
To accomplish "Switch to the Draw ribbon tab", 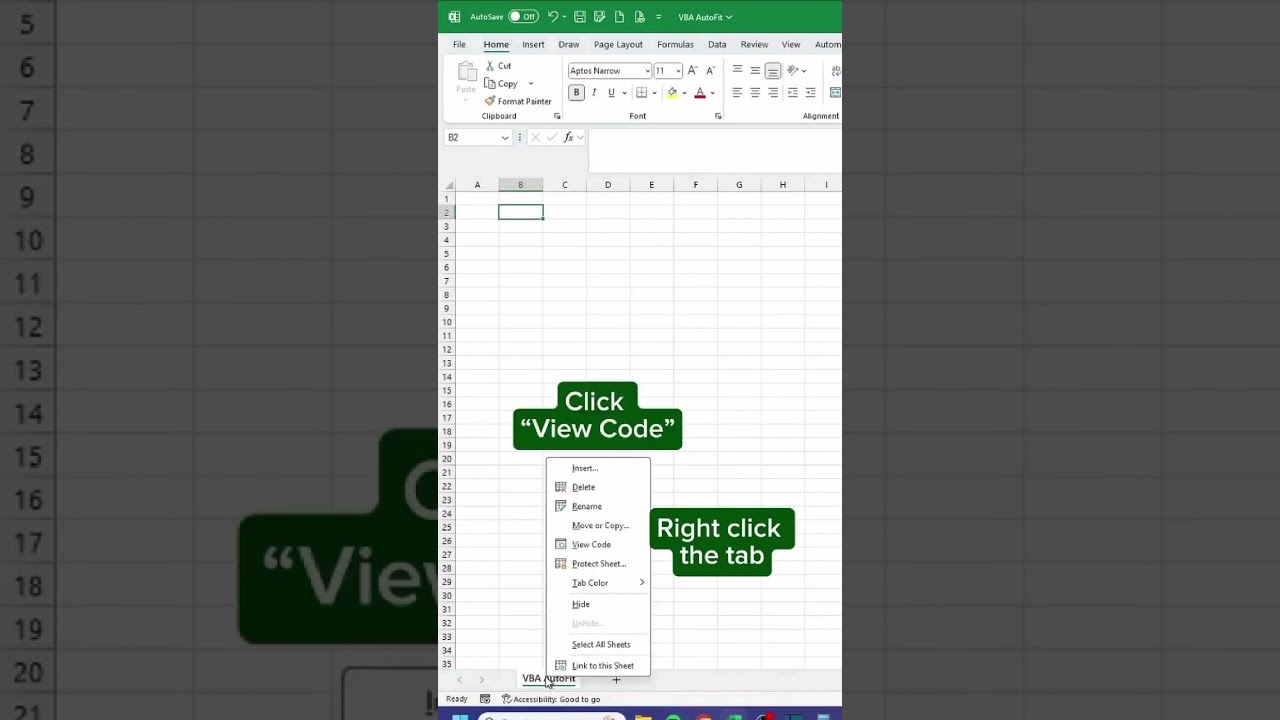I will [569, 44].
